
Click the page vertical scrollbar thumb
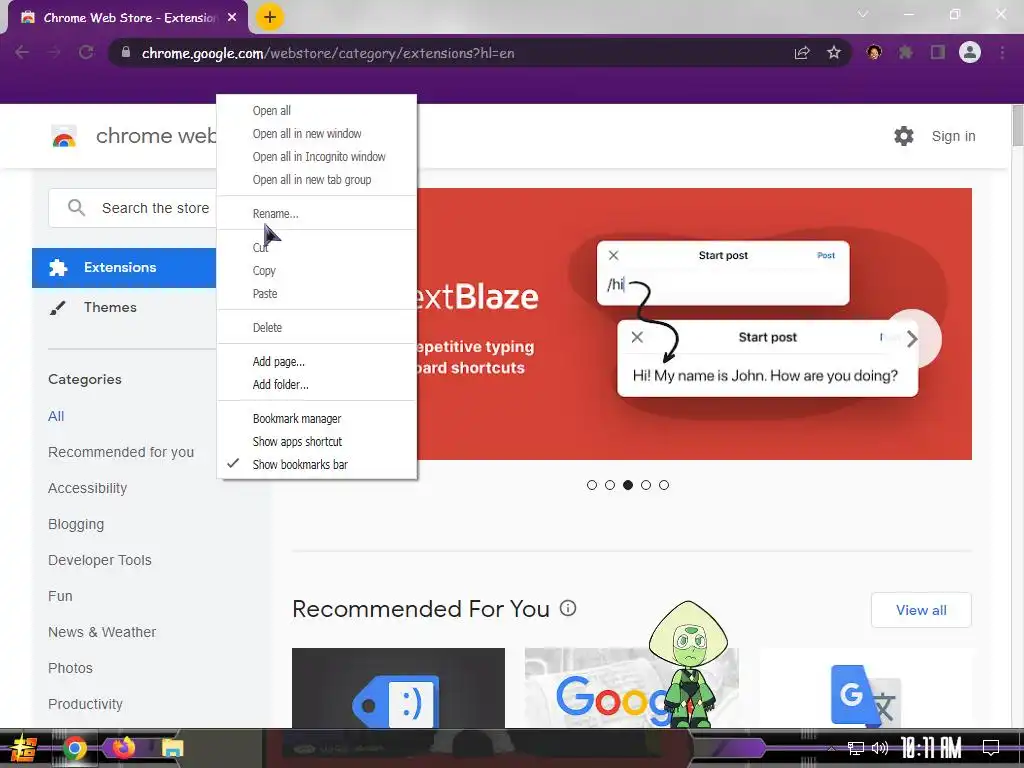1017,125
